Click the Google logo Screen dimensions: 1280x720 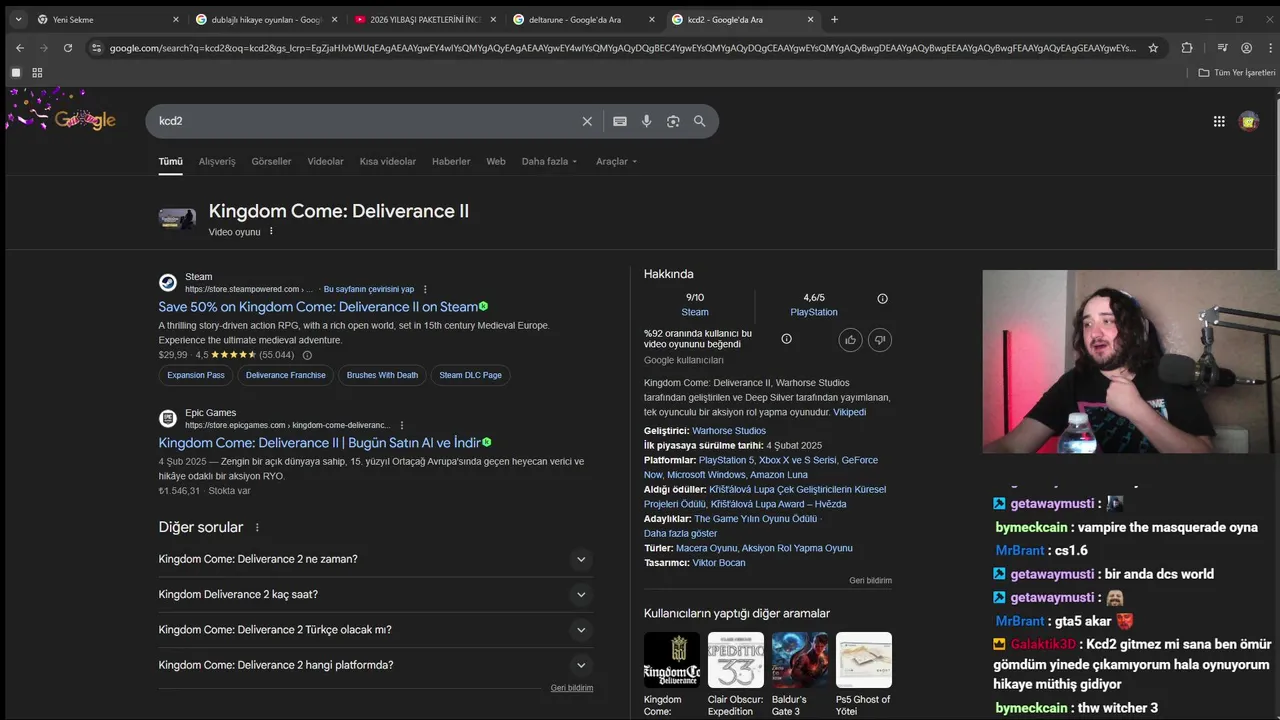85,120
